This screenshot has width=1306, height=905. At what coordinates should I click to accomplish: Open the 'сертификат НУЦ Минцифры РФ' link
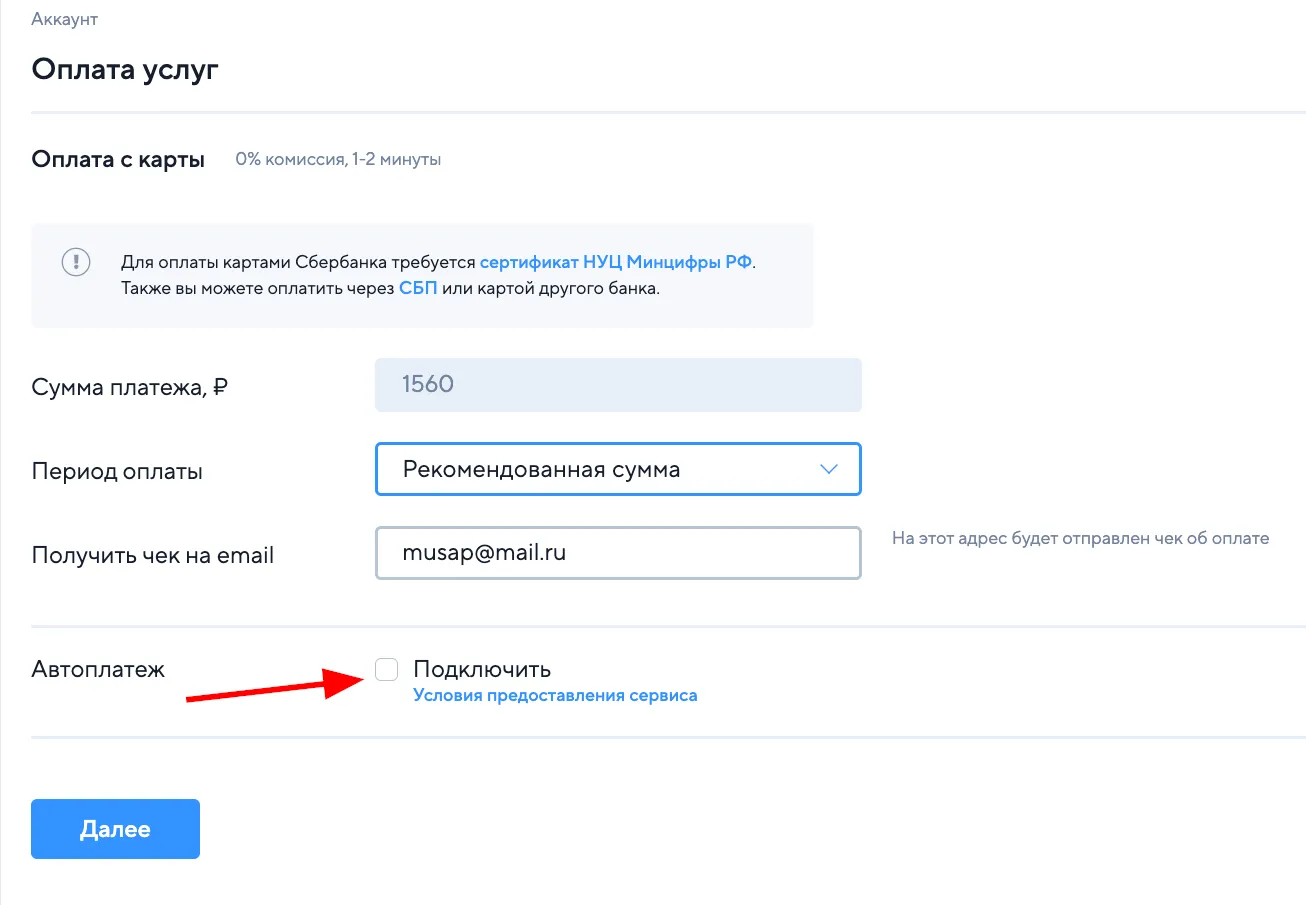tap(617, 262)
